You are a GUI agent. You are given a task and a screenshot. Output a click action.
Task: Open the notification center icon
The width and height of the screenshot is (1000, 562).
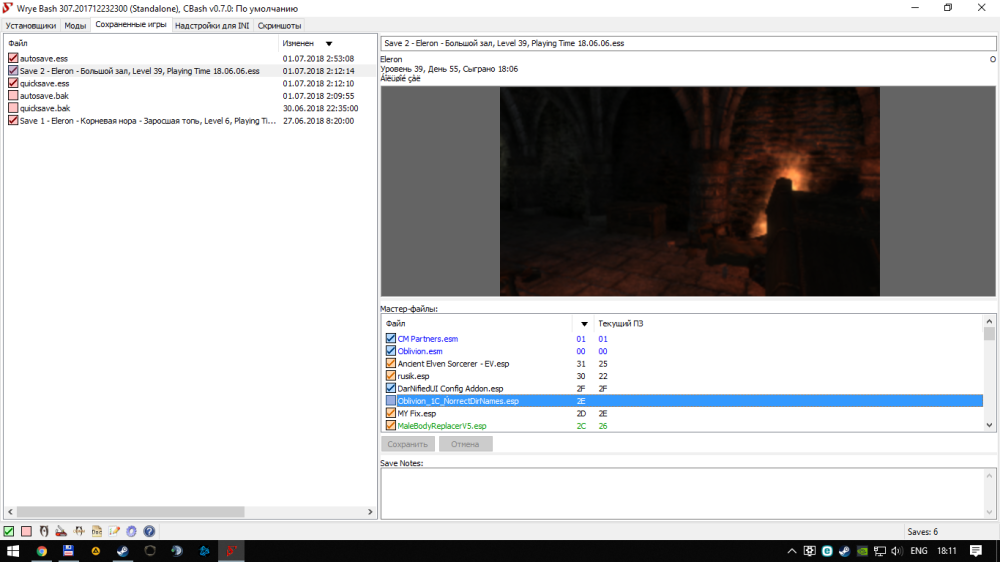[x=976, y=551]
